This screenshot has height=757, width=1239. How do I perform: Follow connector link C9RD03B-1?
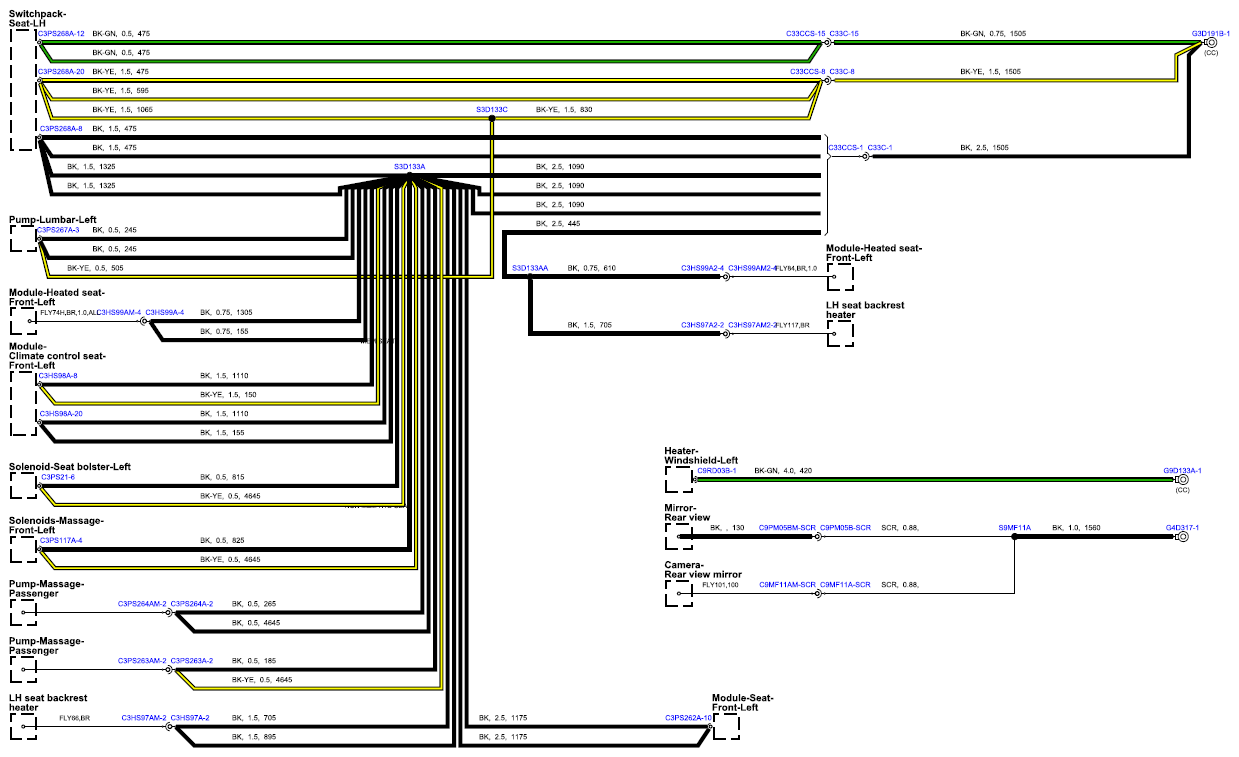click(x=717, y=470)
